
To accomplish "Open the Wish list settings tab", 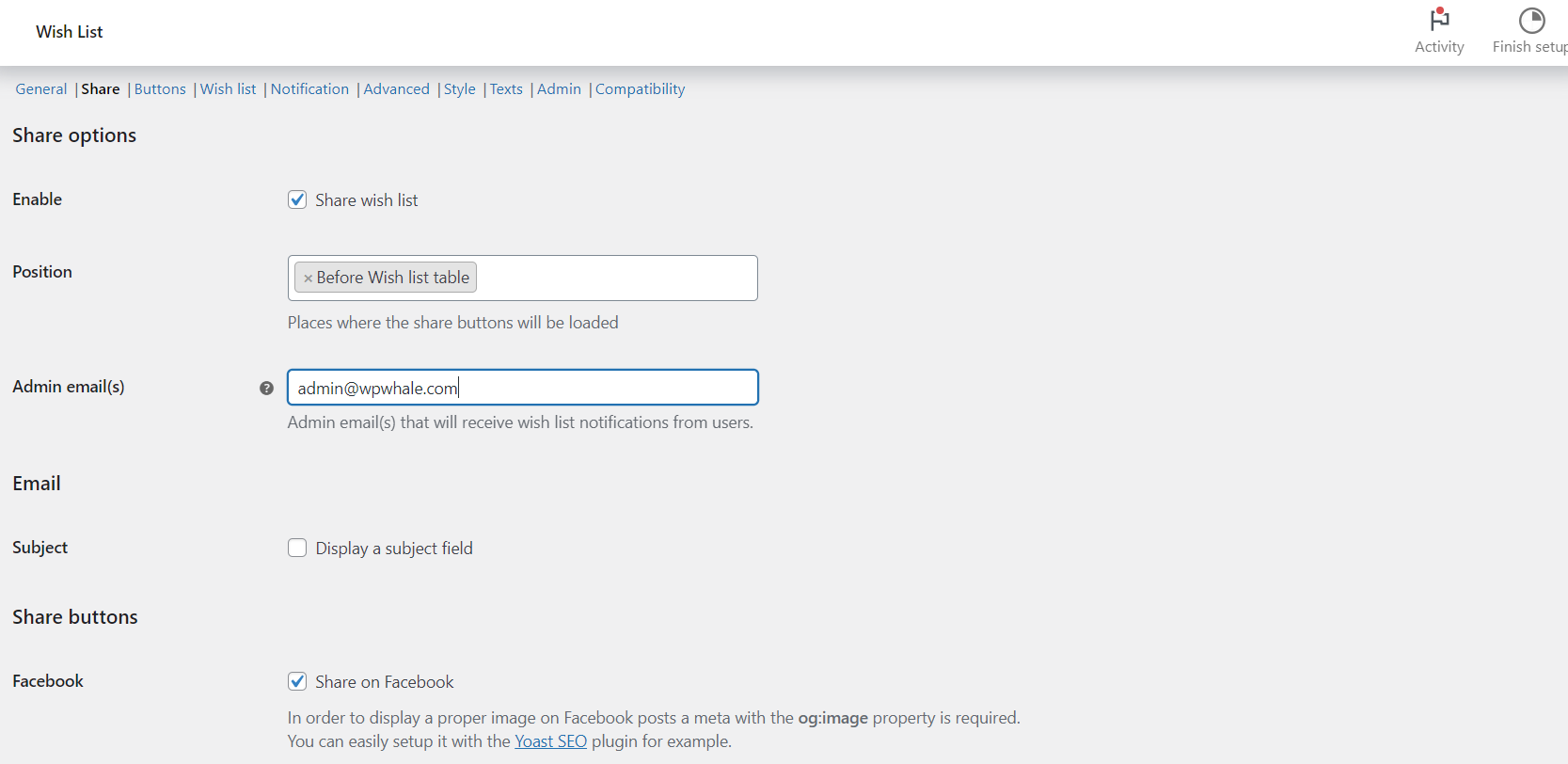I will [228, 88].
